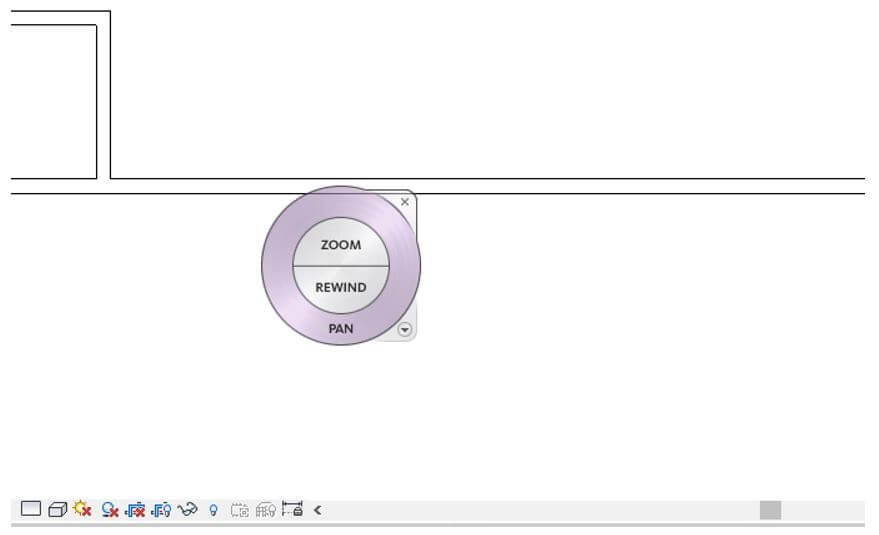Click the Show Crop Region lightbulb icon
The height and width of the screenshot is (535, 879).
(161, 510)
